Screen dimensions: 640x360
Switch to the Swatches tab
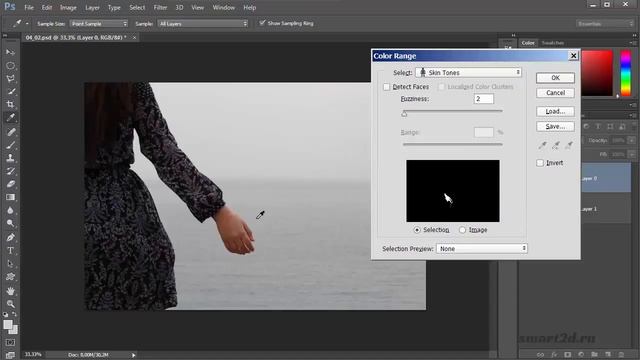(553, 43)
